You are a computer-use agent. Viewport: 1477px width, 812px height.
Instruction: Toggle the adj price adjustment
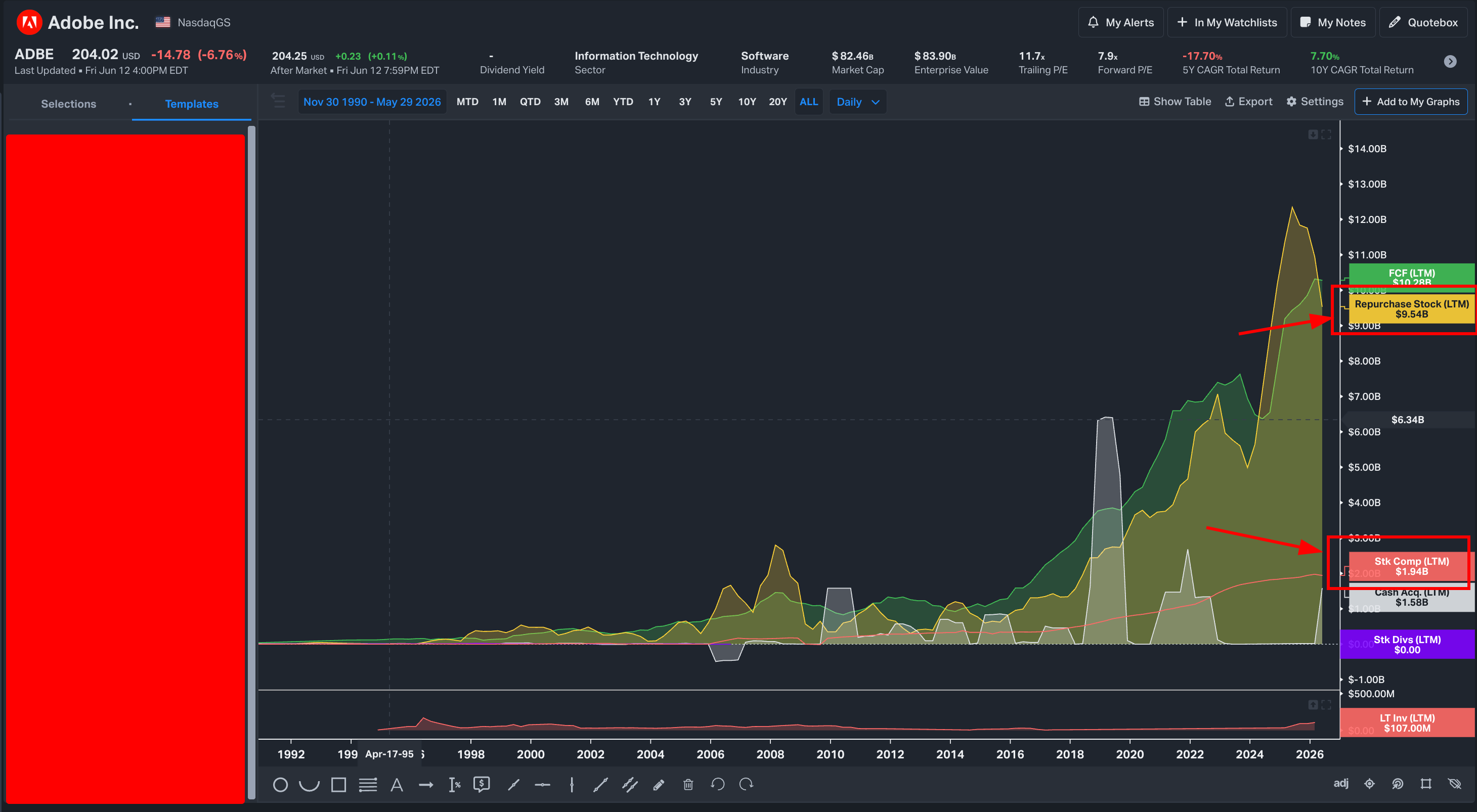(1340, 783)
